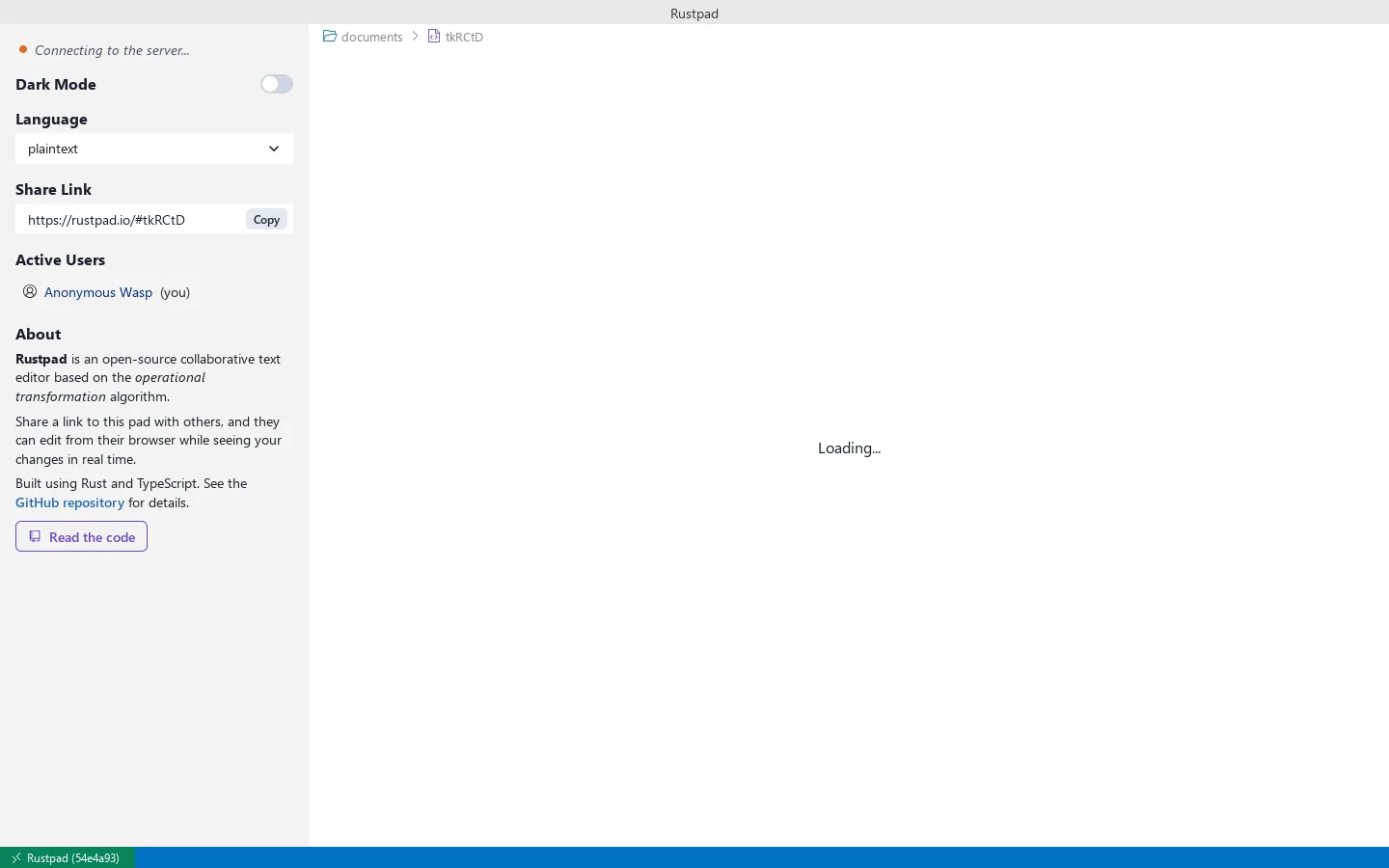
Task: Click the book icon in Read the code
Action: tap(35, 536)
